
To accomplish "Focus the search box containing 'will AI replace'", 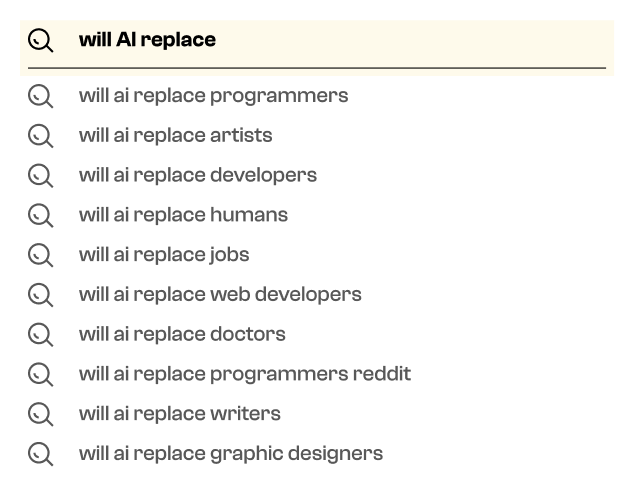I will coord(317,45).
